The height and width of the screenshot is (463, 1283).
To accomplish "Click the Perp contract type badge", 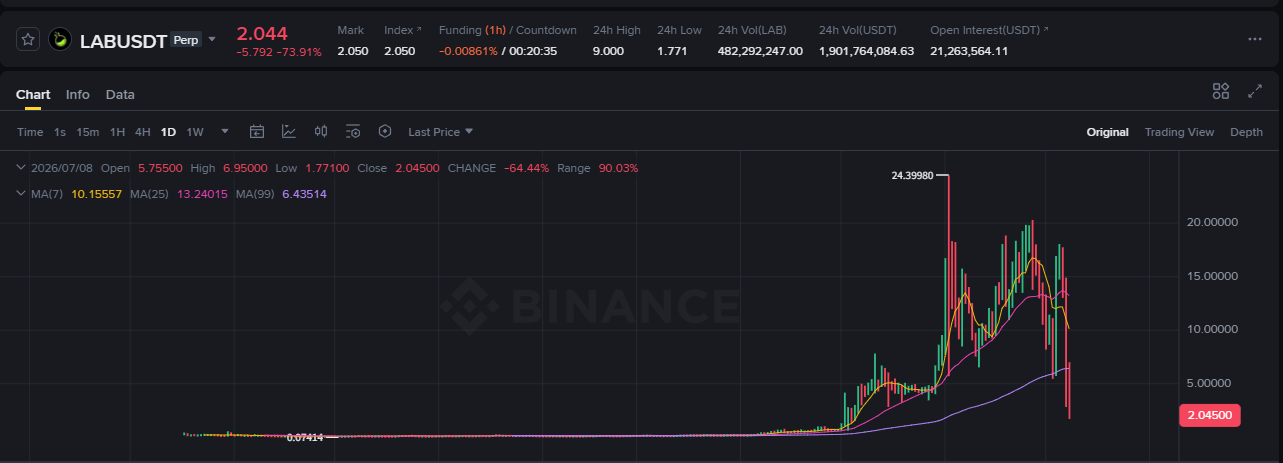I will point(186,40).
